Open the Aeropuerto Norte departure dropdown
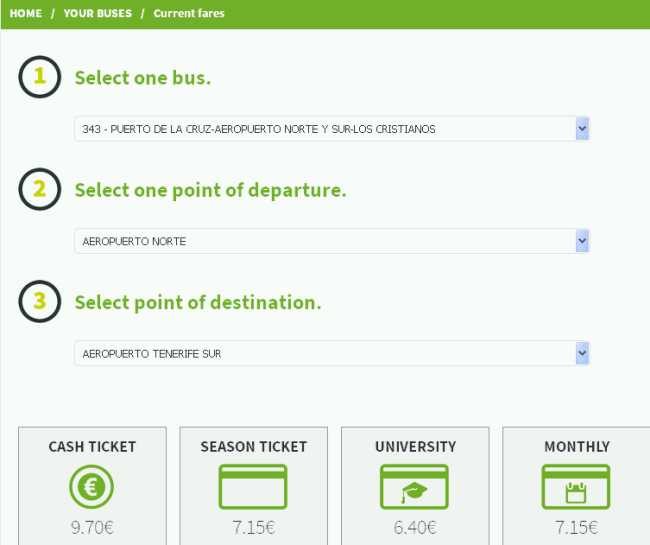The image size is (650, 545). coord(332,241)
